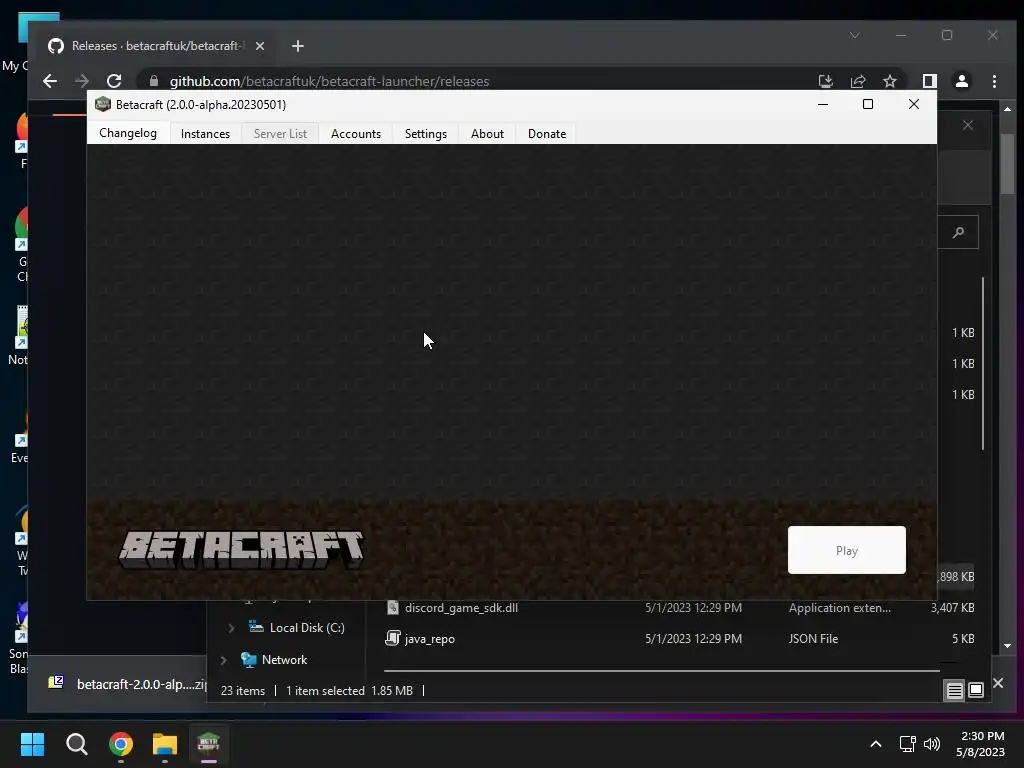The height and width of the screenshot is (768, 1024).
Task: Close the Chrome downloads bar
Action: coord(998,683)
